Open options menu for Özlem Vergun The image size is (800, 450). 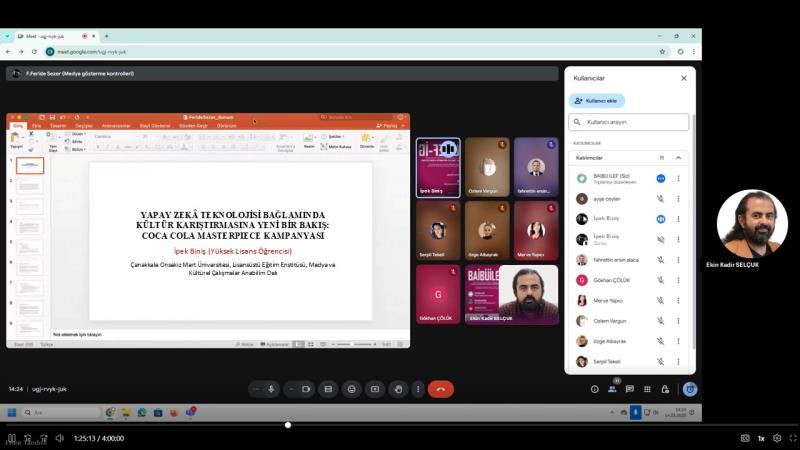click(678, 321)
